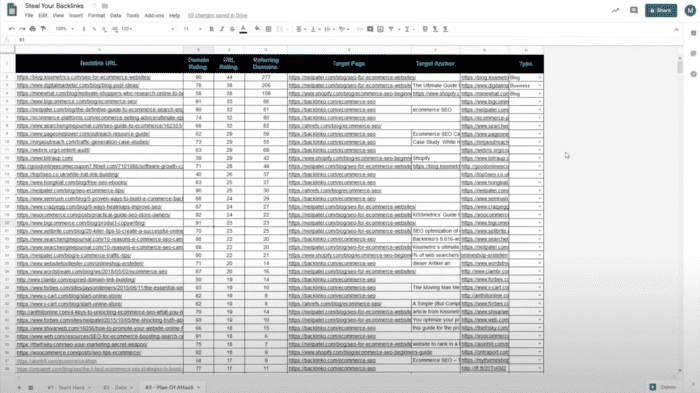Click the Share button
The image size is (700, 393).
point(661,10)
